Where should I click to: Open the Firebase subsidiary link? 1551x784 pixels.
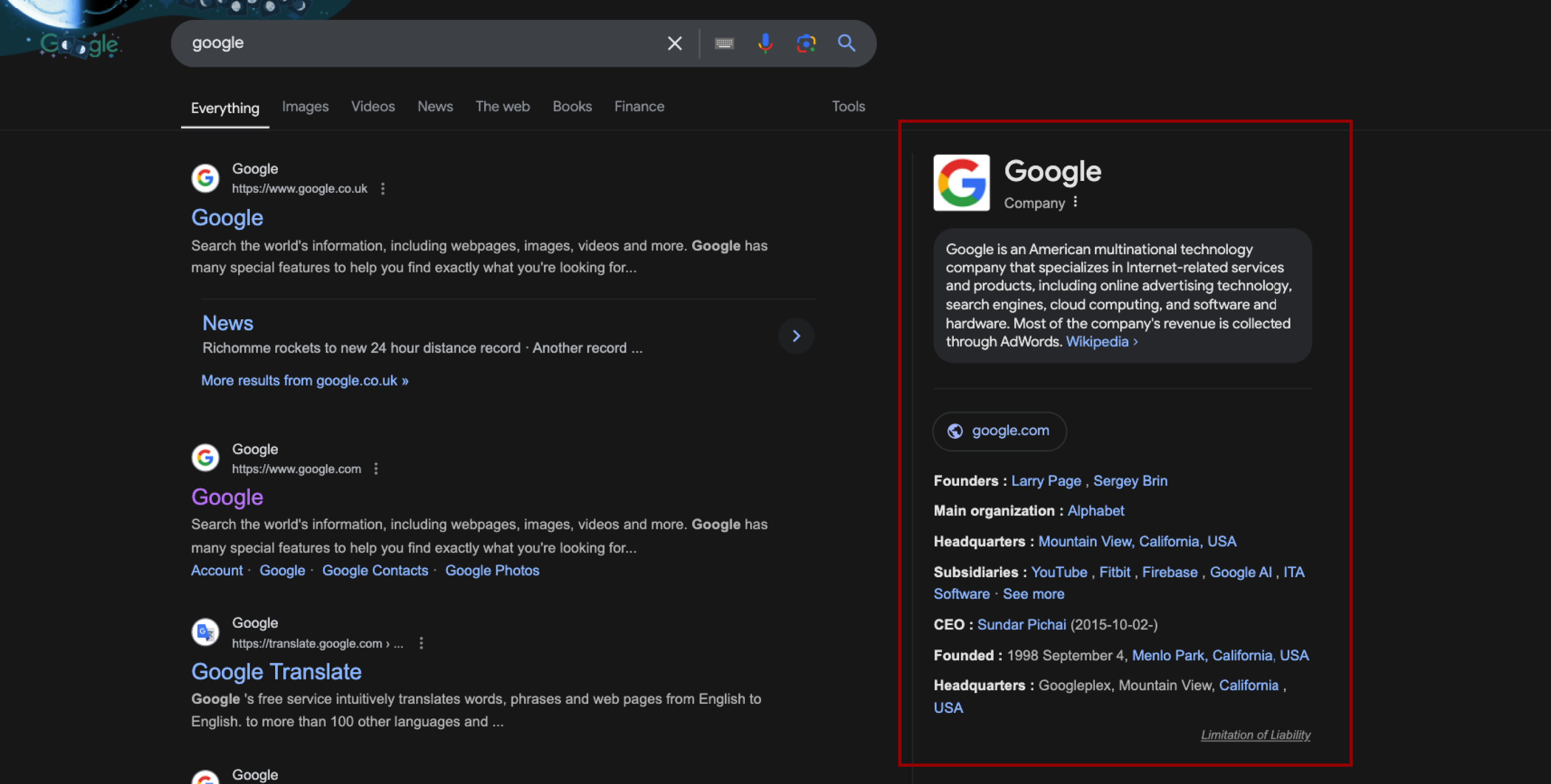(x=1170, y=572)
